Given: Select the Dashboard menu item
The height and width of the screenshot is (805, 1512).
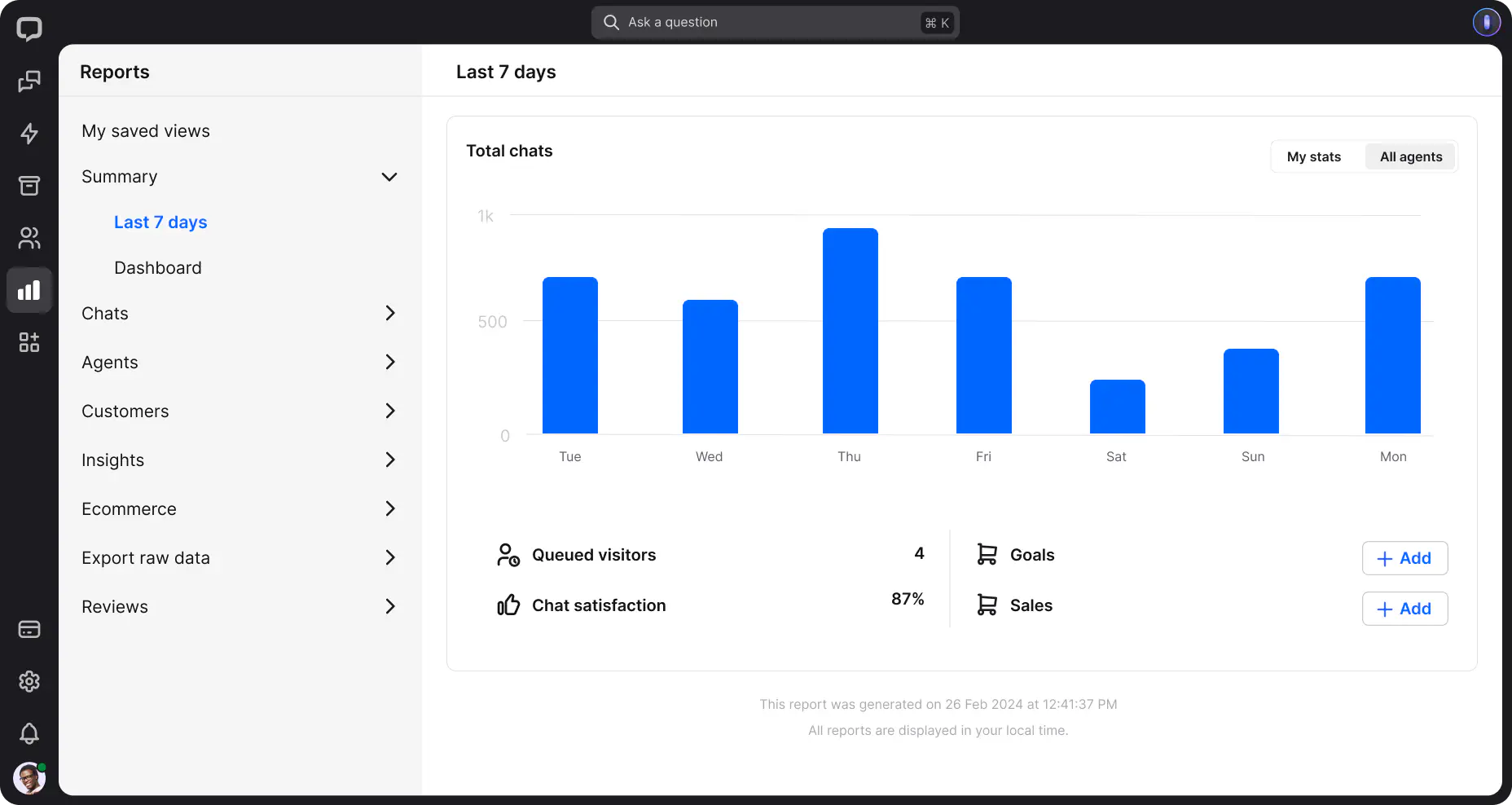Looking at the screenshot, I should point(158,267).
